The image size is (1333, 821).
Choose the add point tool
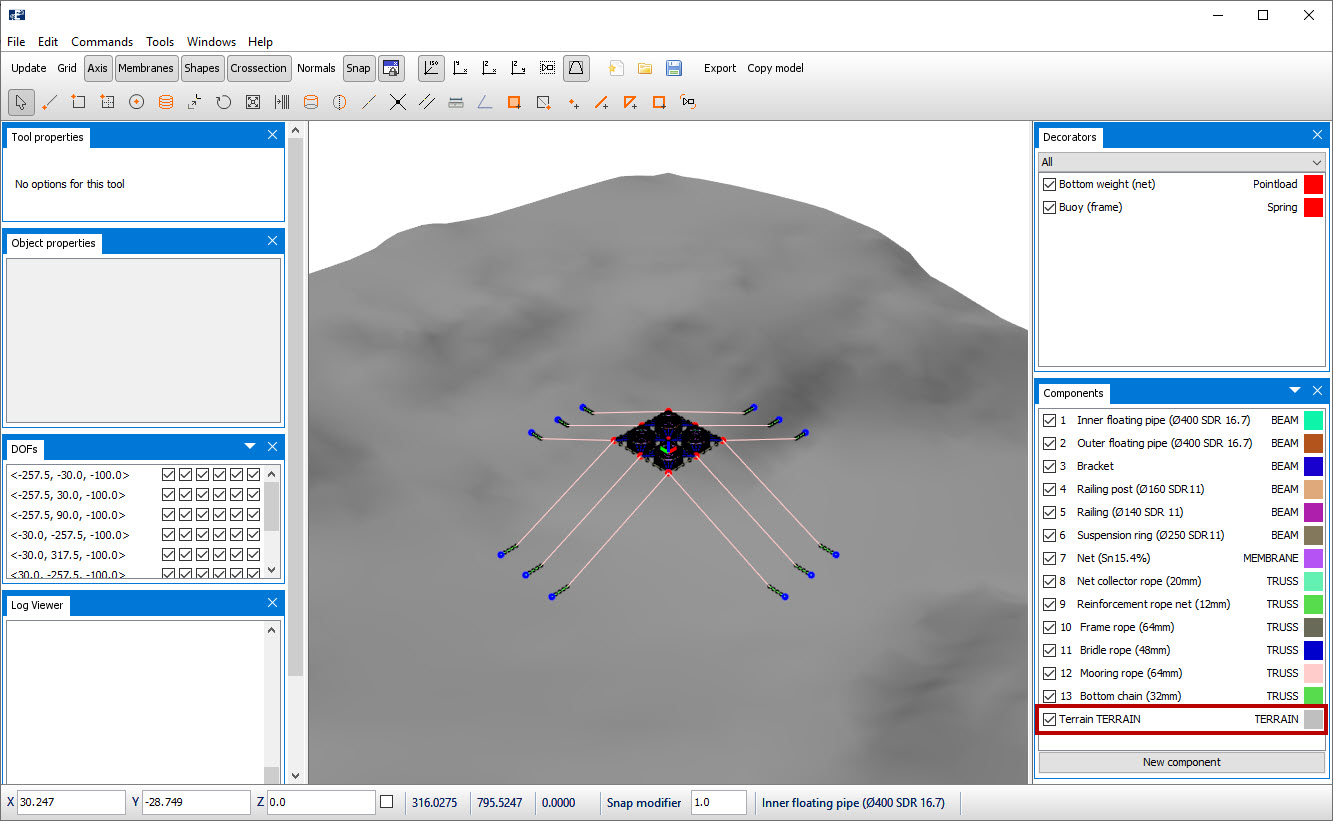[573, 102]
